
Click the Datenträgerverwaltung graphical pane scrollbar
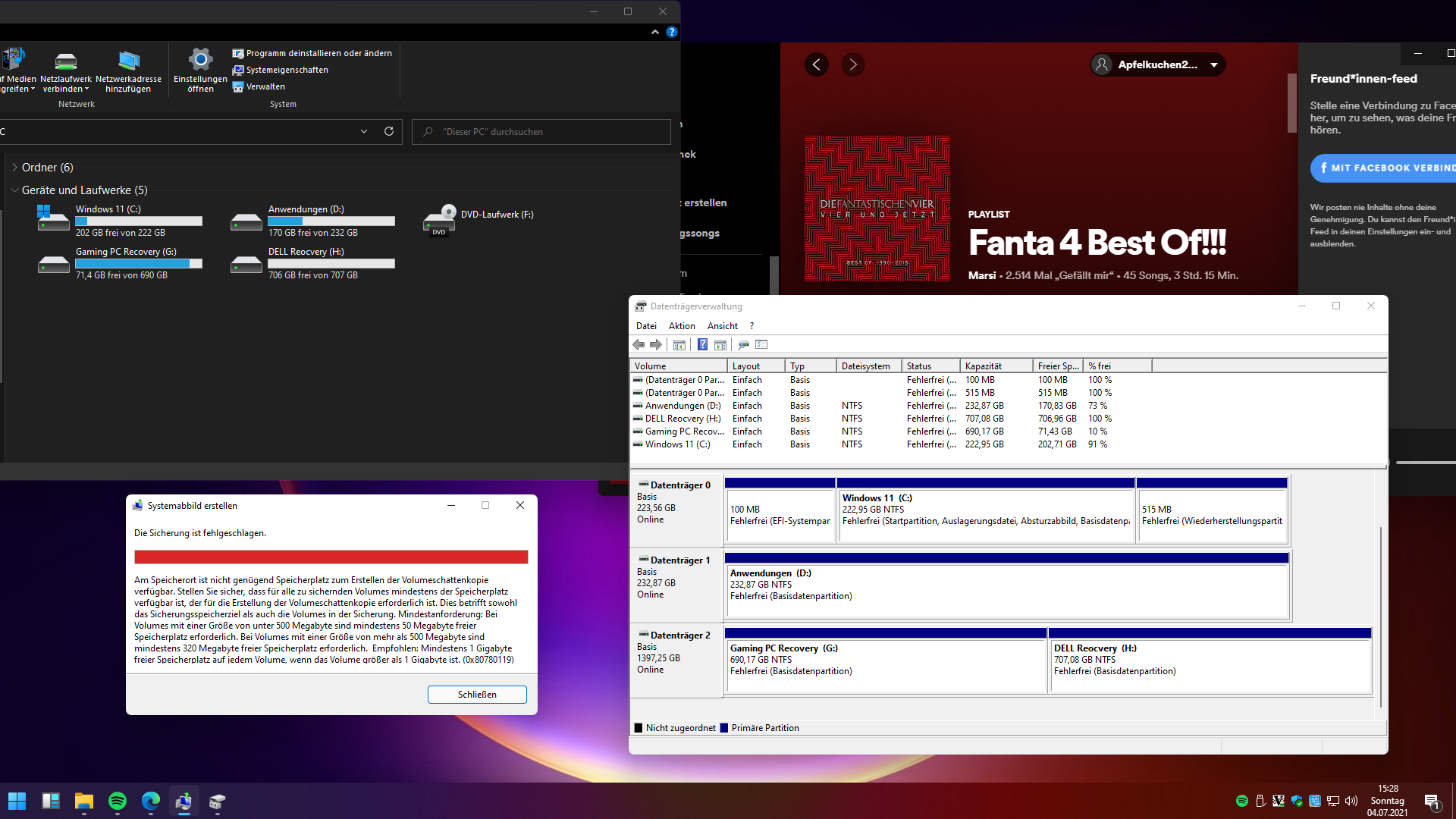(x=1381, y=617)
